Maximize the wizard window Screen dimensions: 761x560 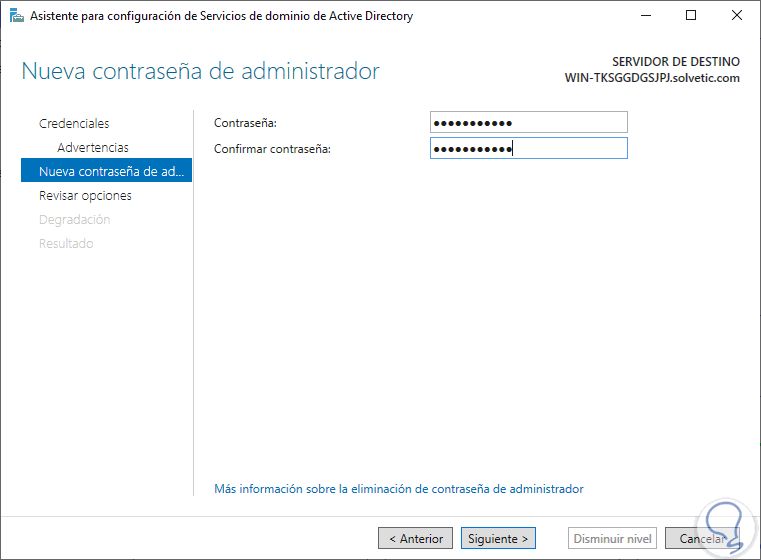[x=691, y=16]
